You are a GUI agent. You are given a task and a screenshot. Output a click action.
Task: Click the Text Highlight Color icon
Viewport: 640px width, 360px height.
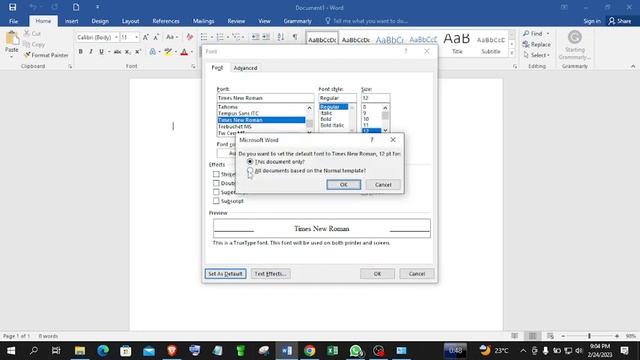click(x=168, y=52)
